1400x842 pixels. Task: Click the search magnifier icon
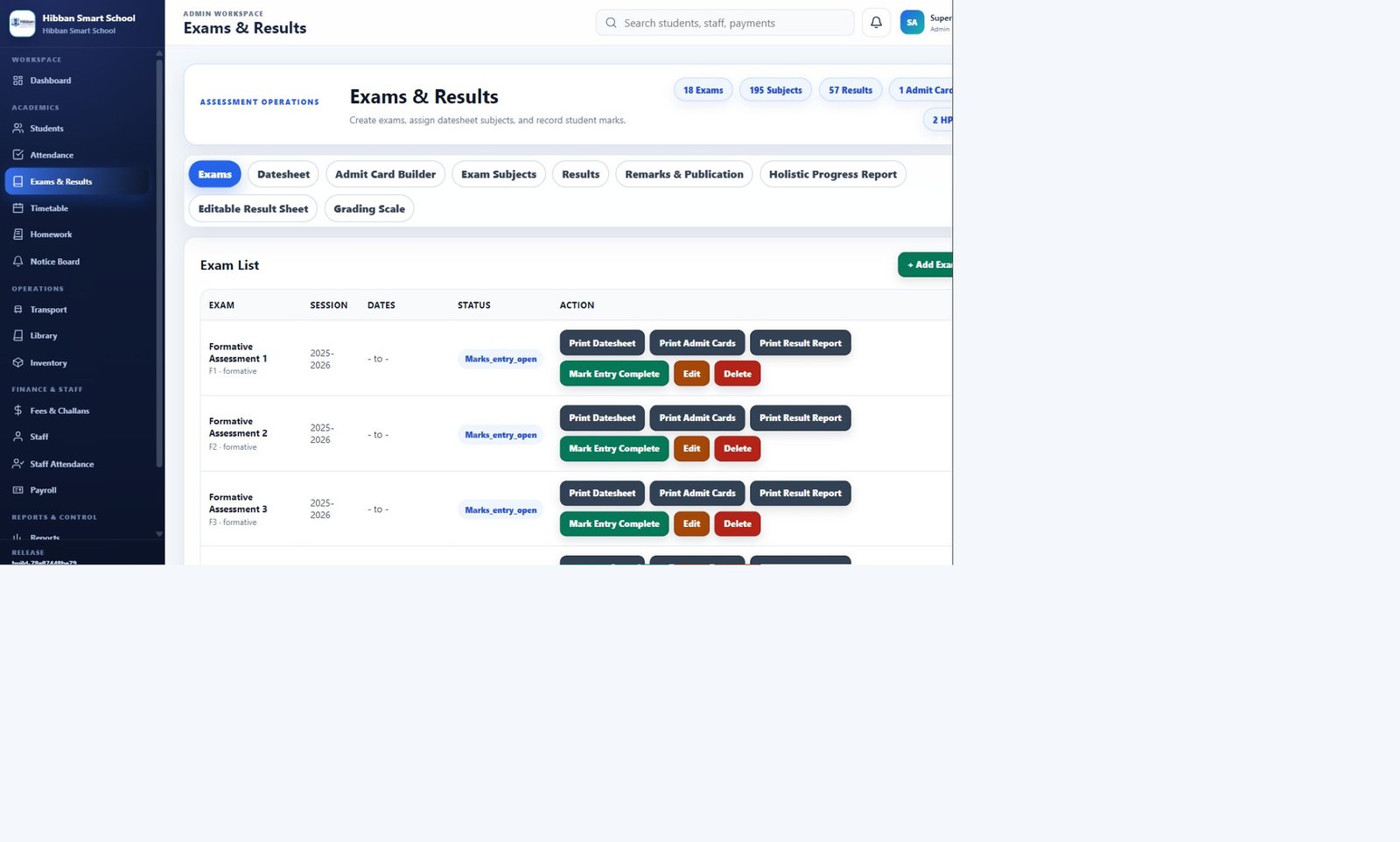[x=611, y=23]
